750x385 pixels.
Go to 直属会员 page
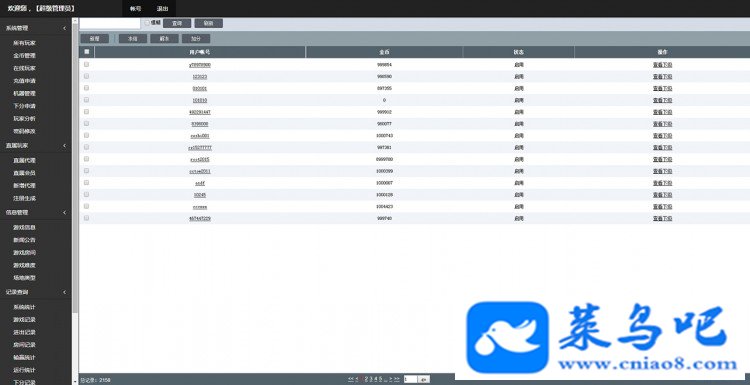click(x=24, y=173)
